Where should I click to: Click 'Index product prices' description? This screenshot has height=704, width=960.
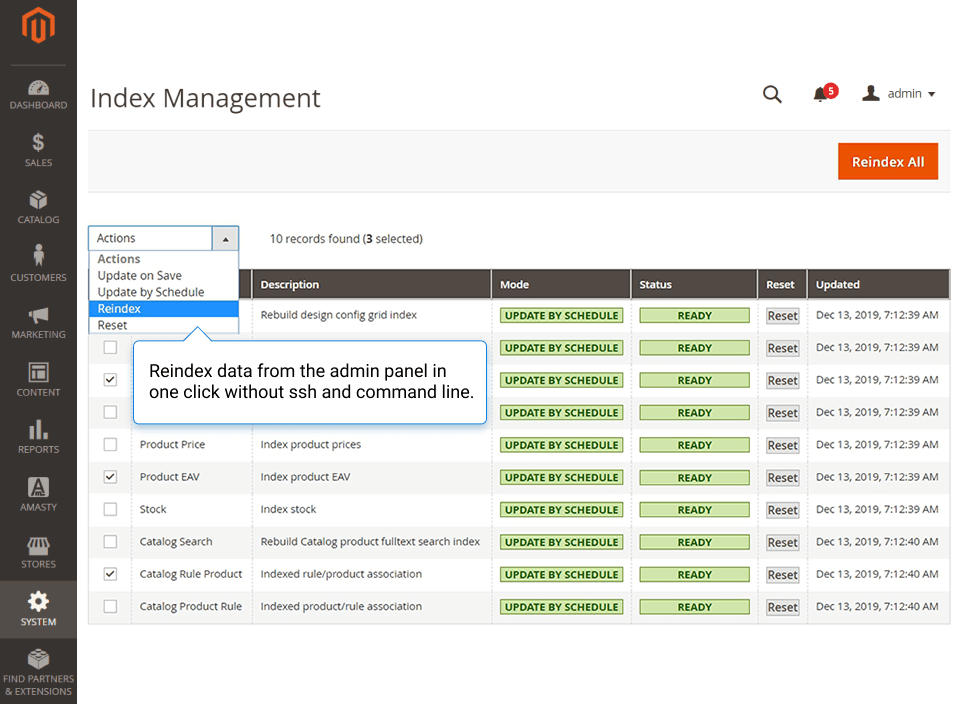click(310, 444)
